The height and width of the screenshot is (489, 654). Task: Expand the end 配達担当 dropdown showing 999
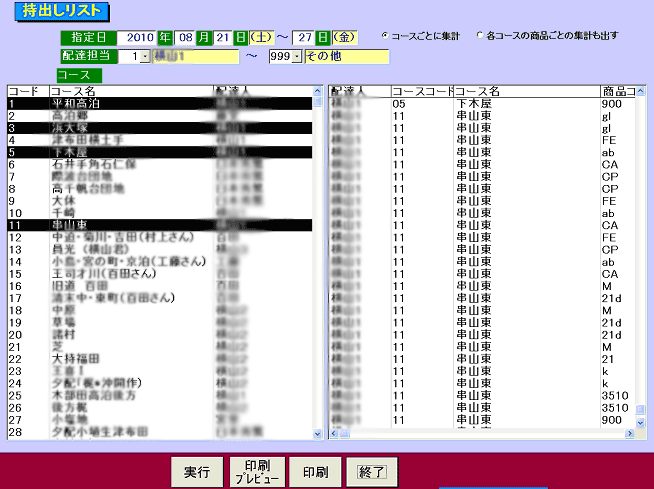coord(296,57)
